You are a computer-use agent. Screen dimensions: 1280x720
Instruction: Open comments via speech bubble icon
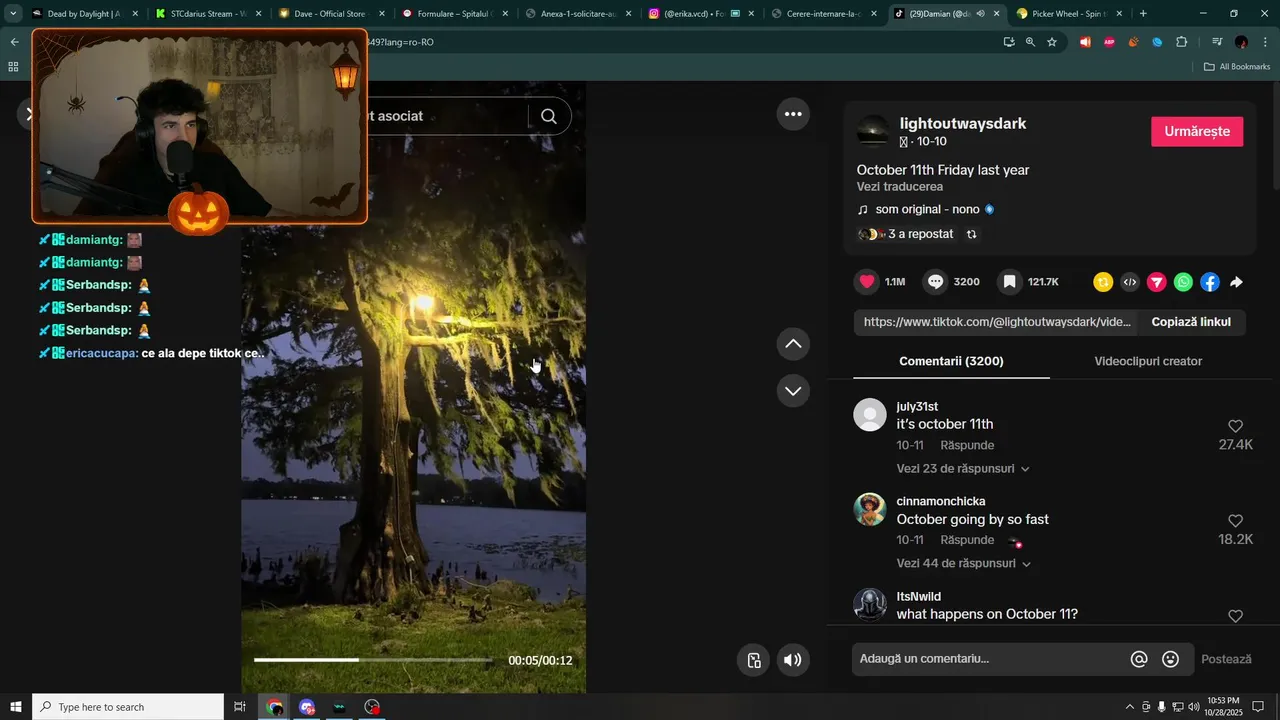pyautogui.click(x=935, y=282)
